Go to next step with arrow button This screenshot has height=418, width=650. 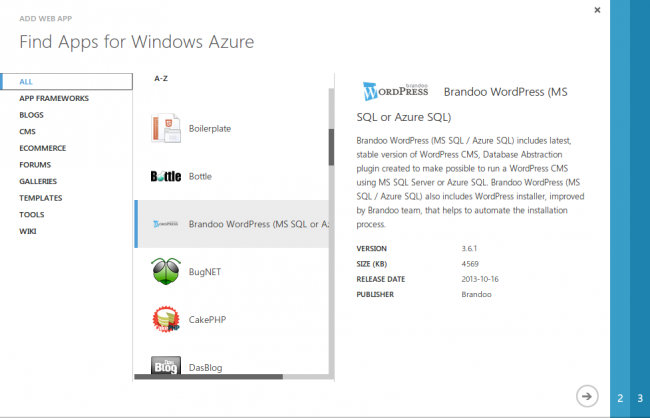click(x=587, y=396)
